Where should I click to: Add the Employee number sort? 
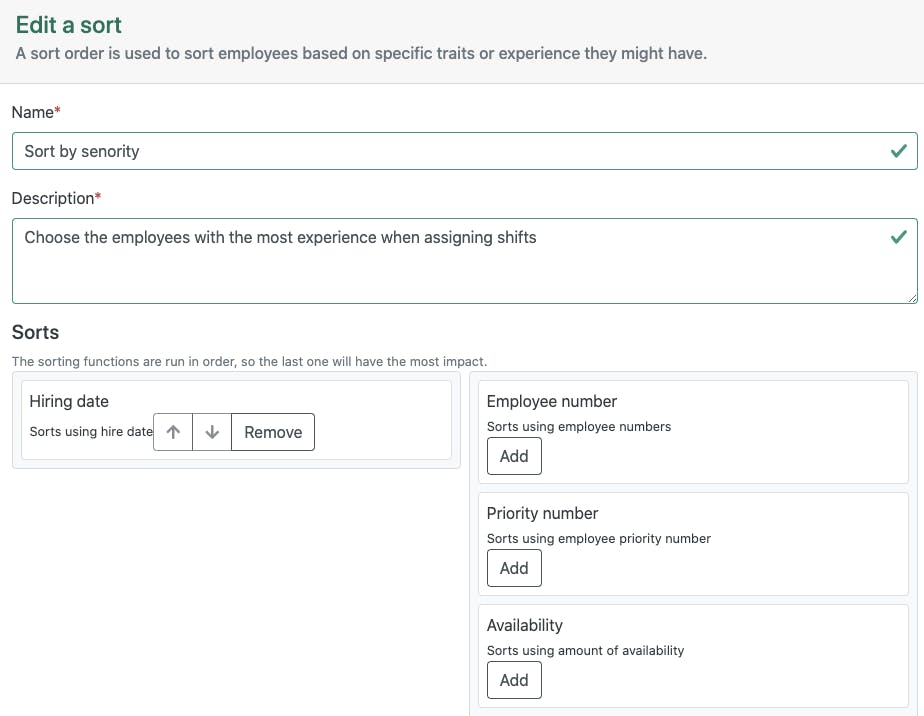(x=514, y=456)
